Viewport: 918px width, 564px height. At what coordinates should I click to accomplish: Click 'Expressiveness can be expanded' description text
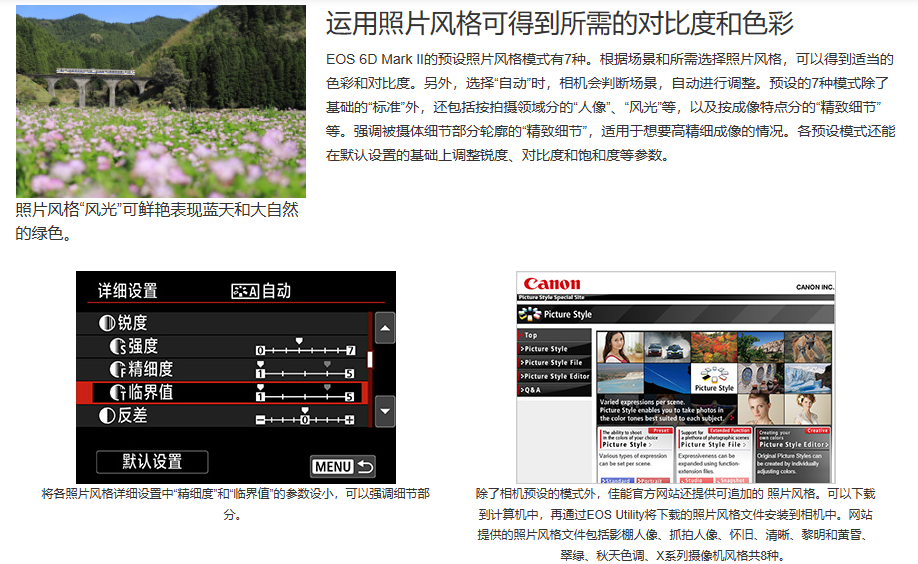(707, 463)
